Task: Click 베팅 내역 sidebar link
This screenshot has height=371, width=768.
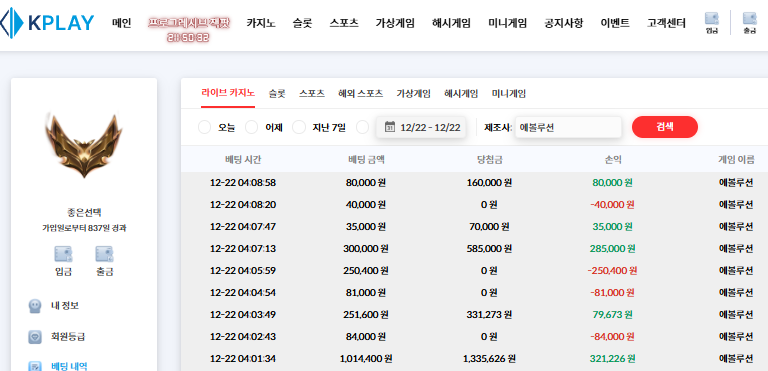Action: point(69,367)
